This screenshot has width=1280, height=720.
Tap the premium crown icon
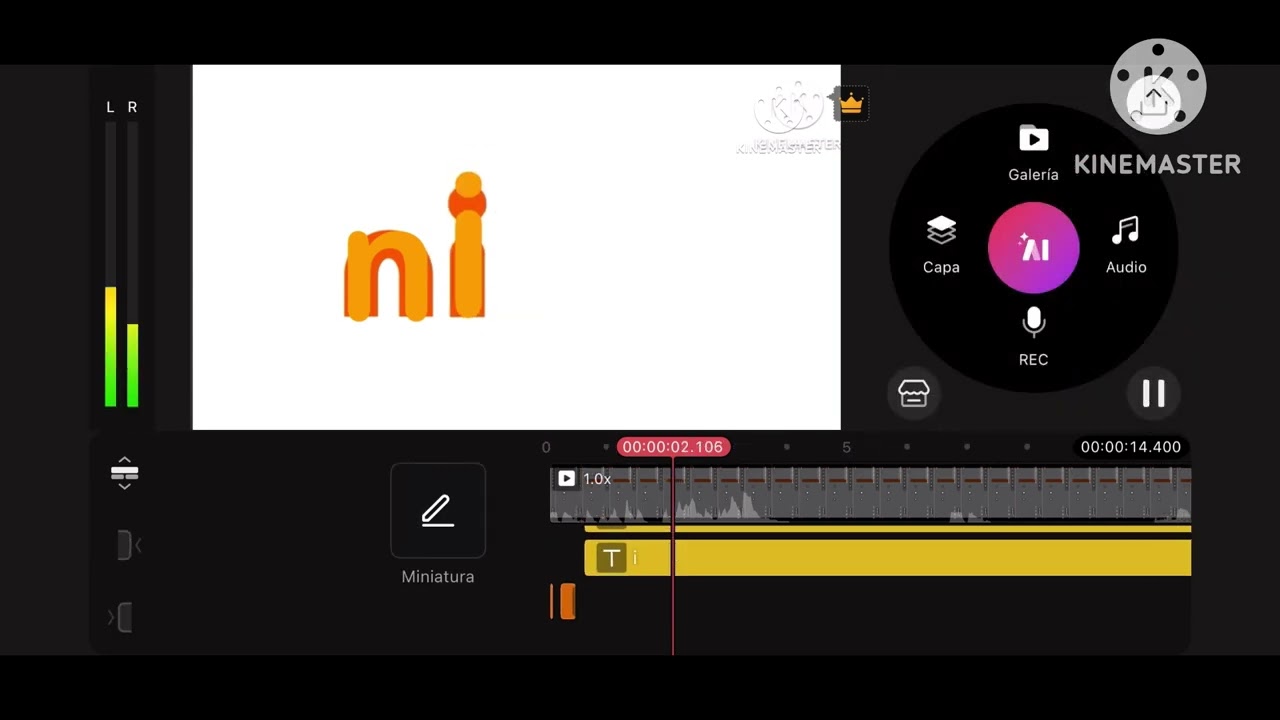click(x=851, y=104)
